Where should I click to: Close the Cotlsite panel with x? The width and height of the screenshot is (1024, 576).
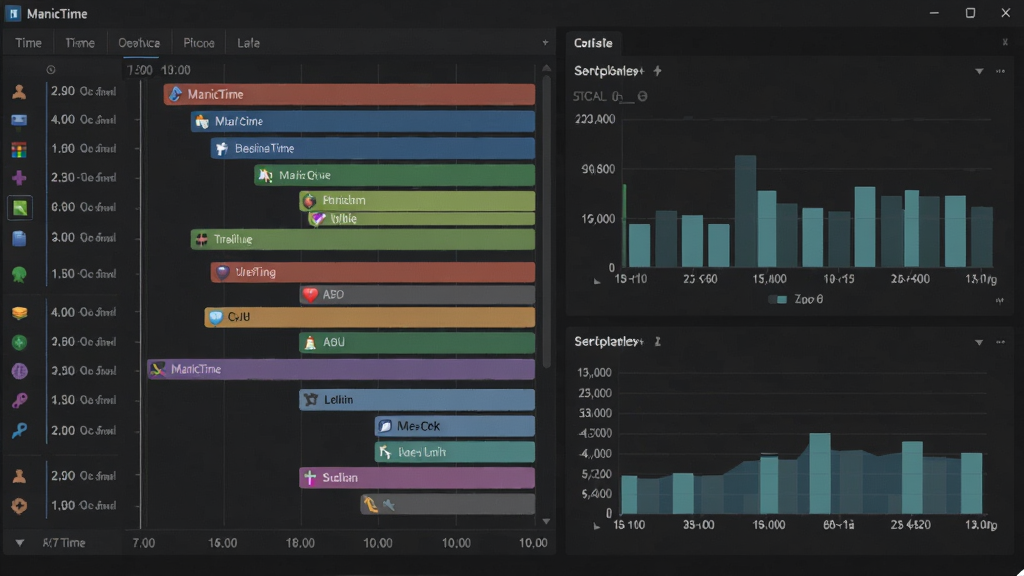click(x=1005, y=42)
